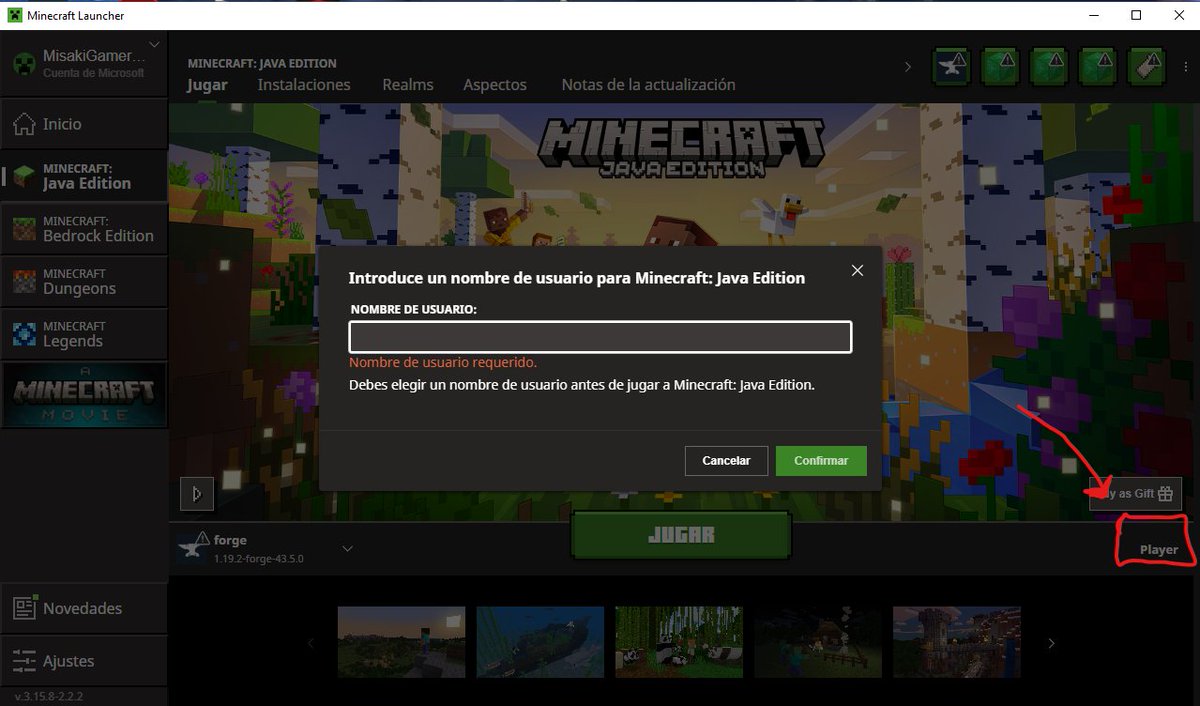
Task: Open stone tower castle screenshot thumbnail
Action: point(957,642)
